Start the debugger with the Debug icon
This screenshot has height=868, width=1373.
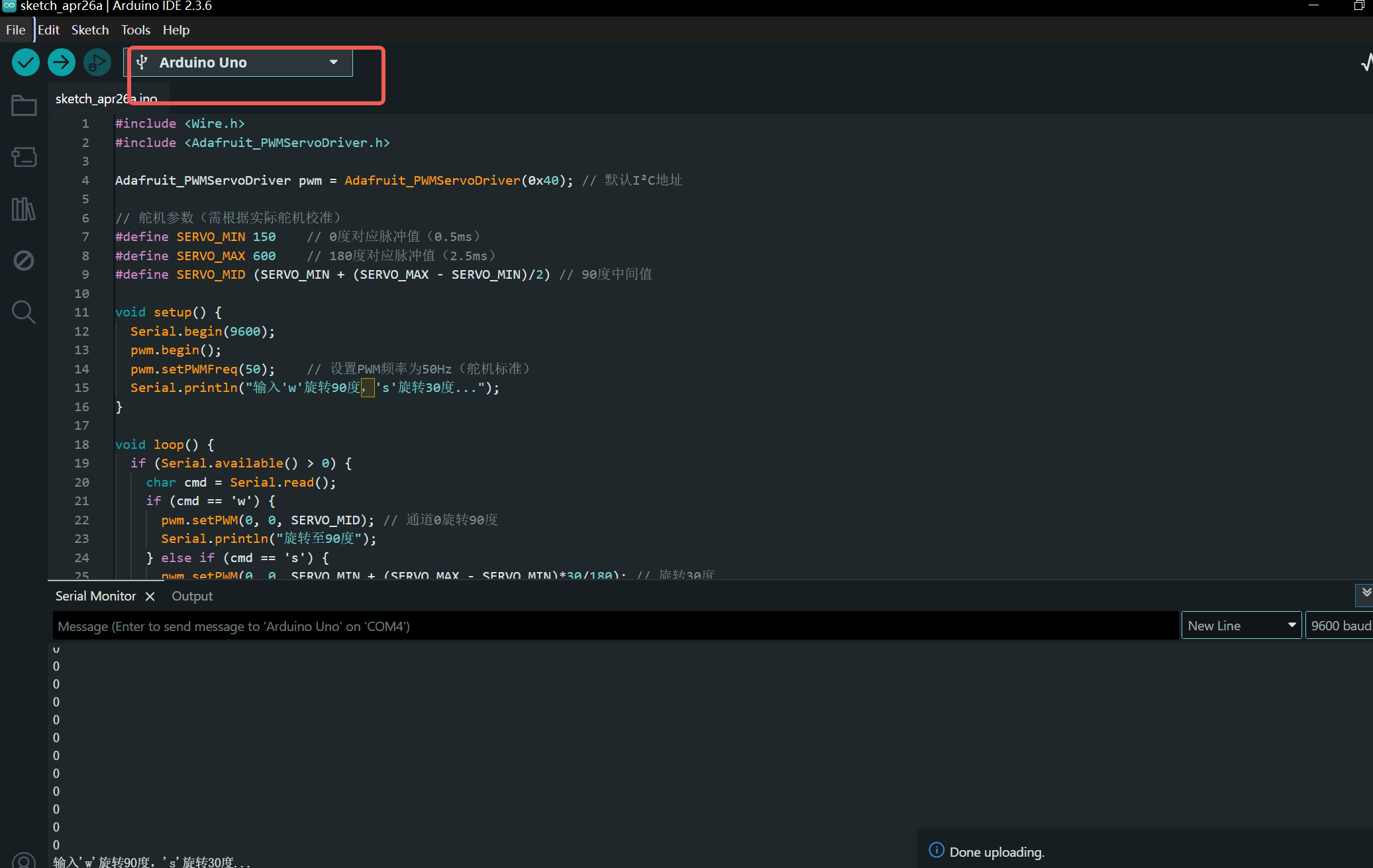coord(97,62)
